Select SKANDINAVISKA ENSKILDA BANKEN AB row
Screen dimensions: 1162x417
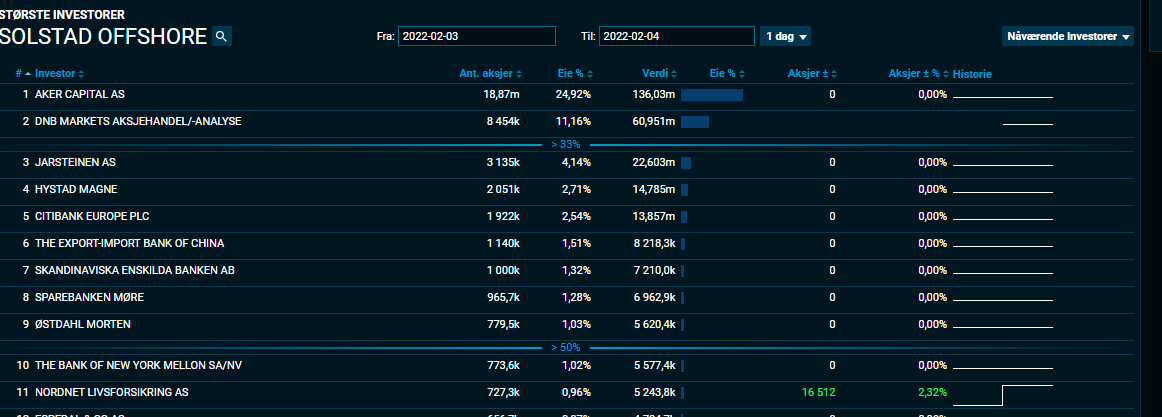click(567, 270)
